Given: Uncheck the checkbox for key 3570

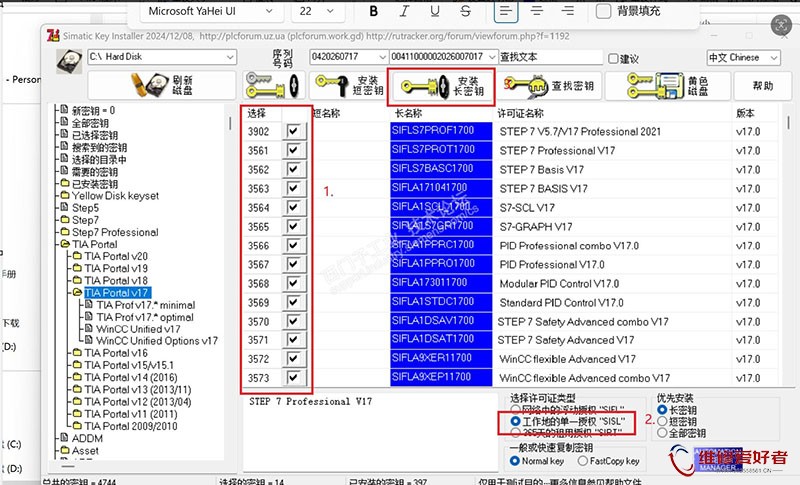Looking at the screenshot, I should click(293, 321).
